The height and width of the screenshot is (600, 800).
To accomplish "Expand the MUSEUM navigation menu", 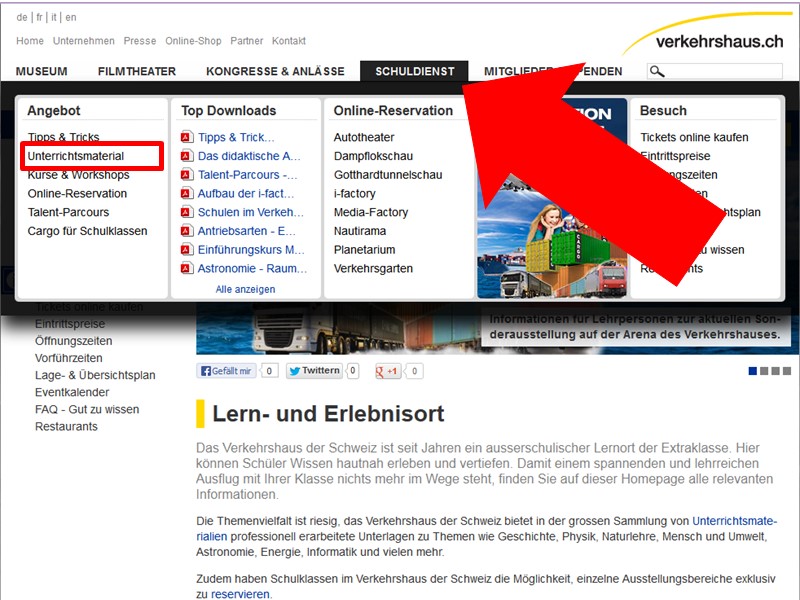I will (x=42, y=71).
